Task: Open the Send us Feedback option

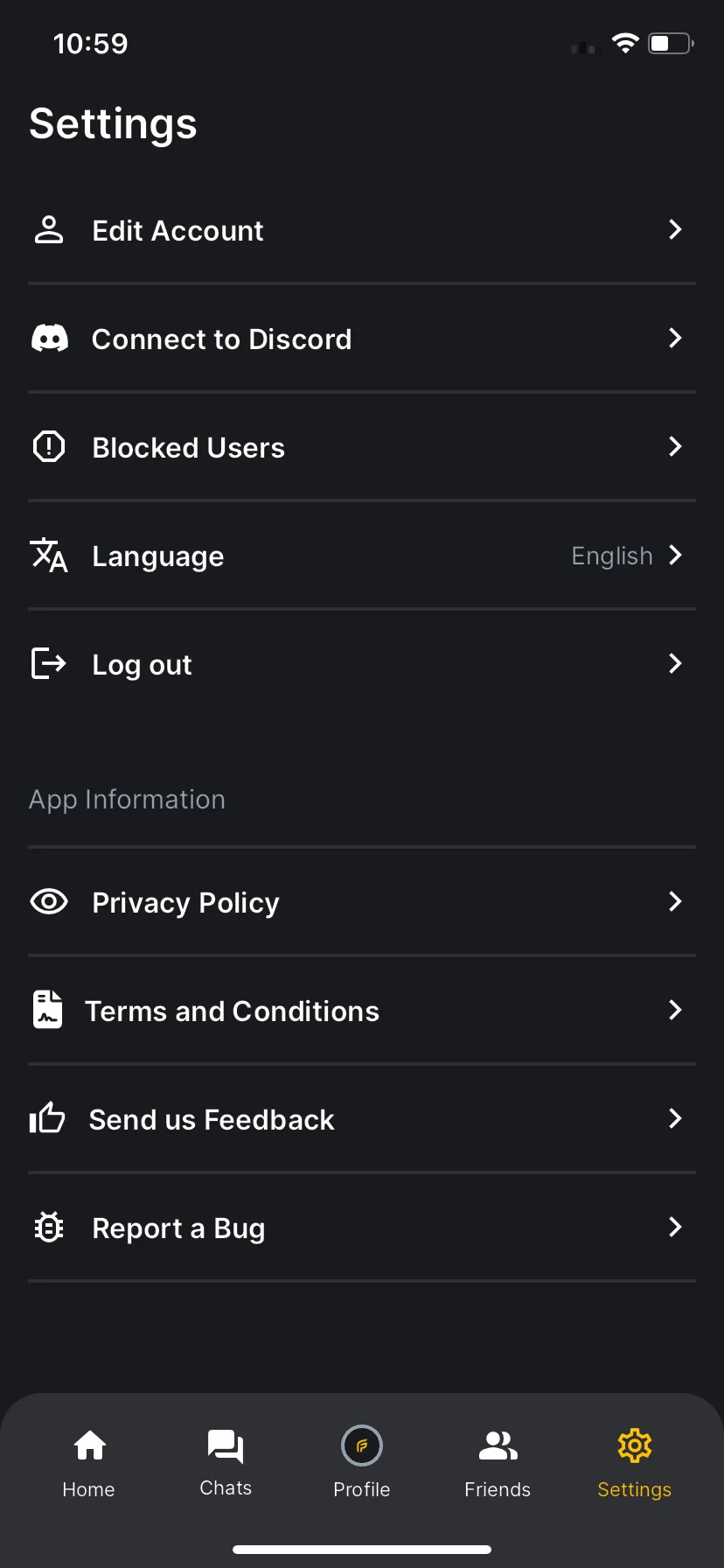Action: coord(362,1119)
